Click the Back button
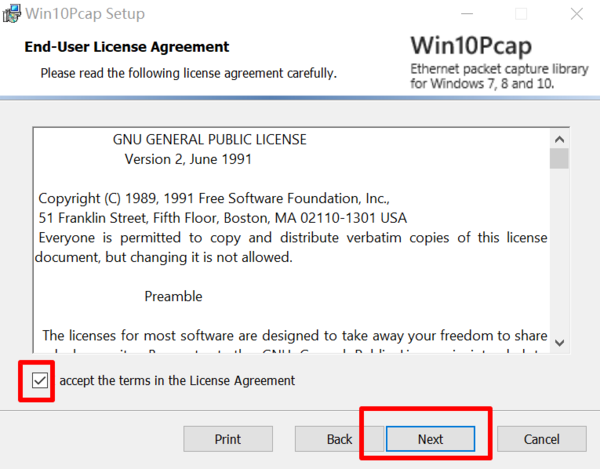Image resolution: width=600 pixels, height=469 pixels. click(339, 439)
